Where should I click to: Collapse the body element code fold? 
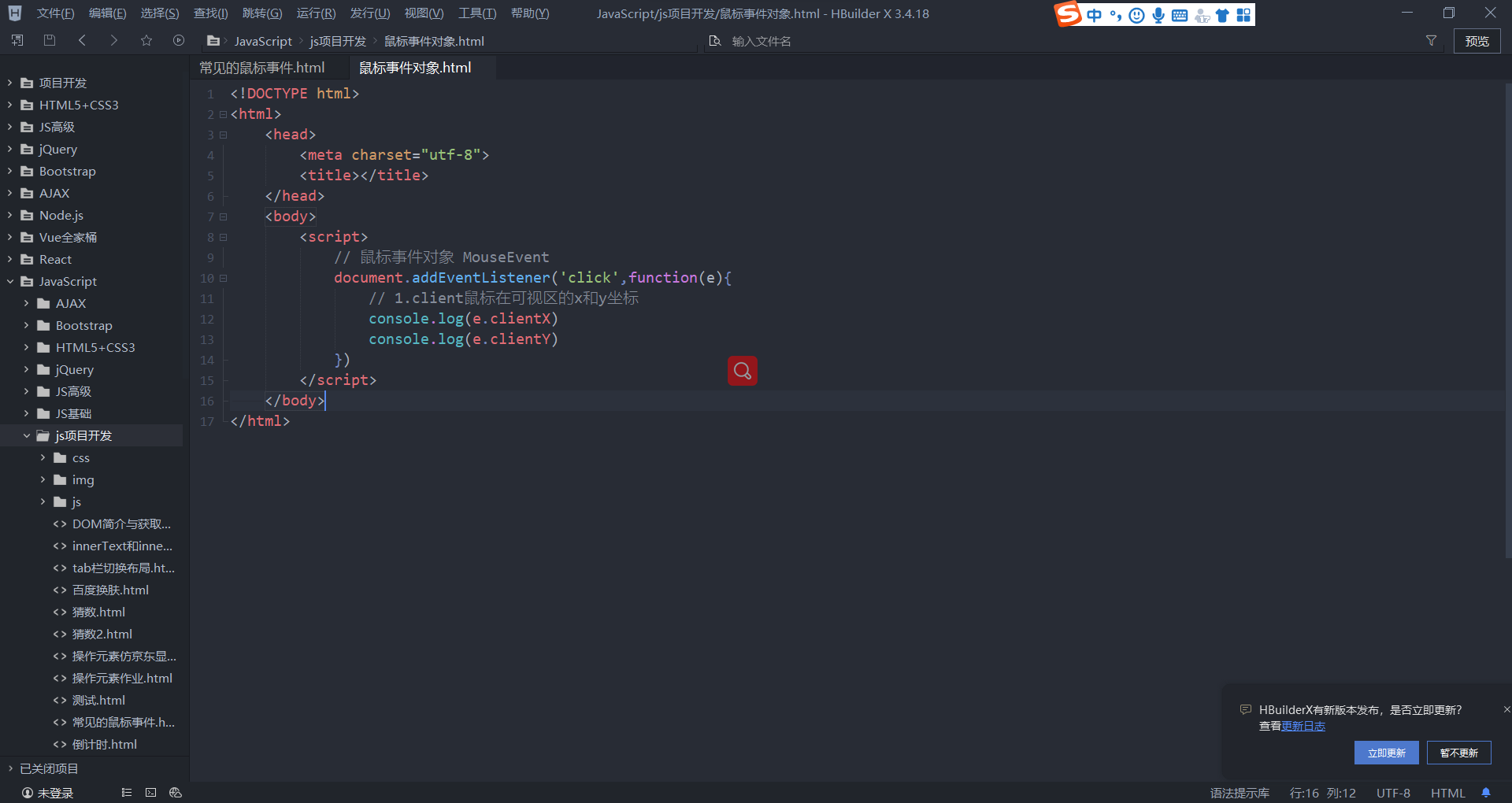pos(223,216)
